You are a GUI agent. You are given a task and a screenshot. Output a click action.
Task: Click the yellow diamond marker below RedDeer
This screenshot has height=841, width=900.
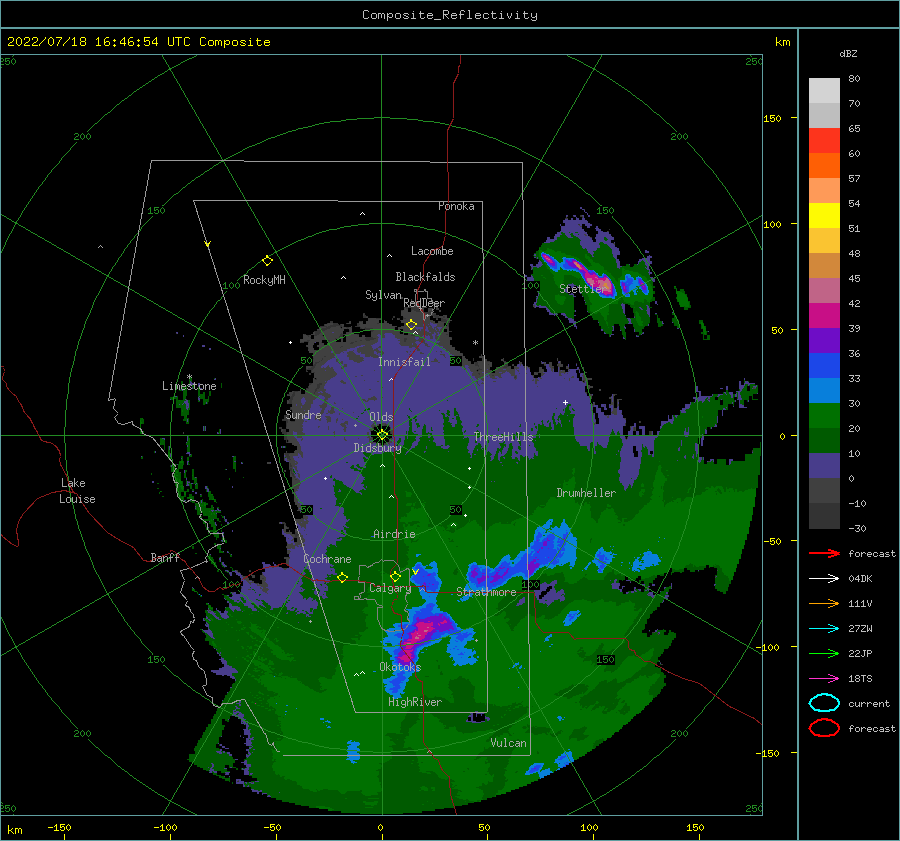pos(411,325)
